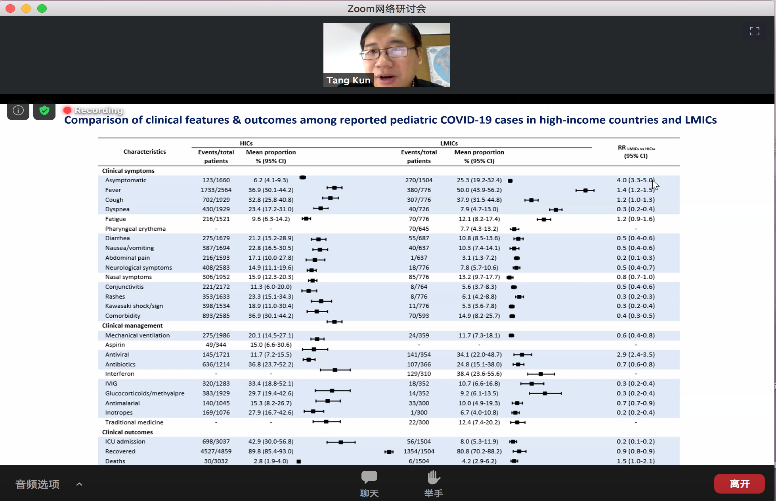Click the Clinical symptoms section heading
This screenshot has height=501, width=776.
pos(129,171)
